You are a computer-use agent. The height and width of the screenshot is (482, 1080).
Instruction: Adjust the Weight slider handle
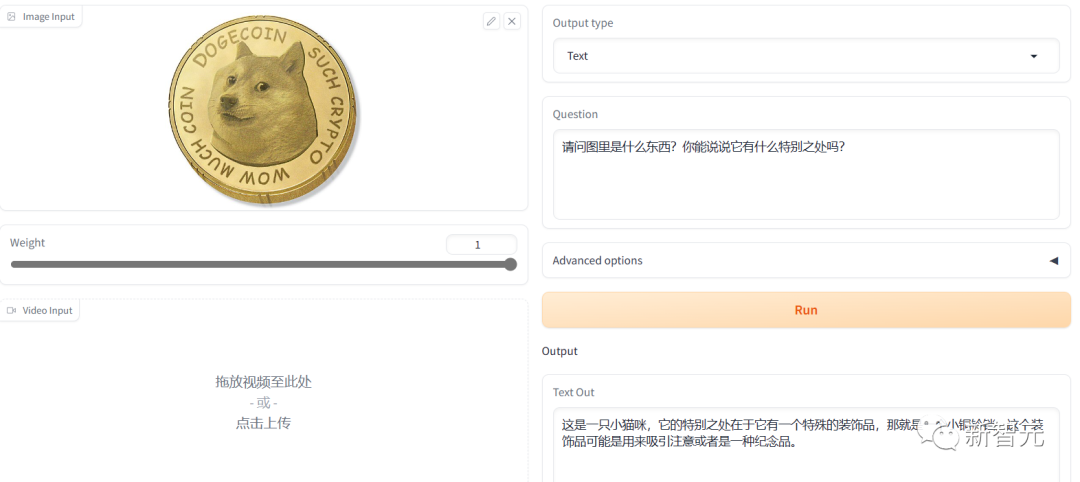510,264
